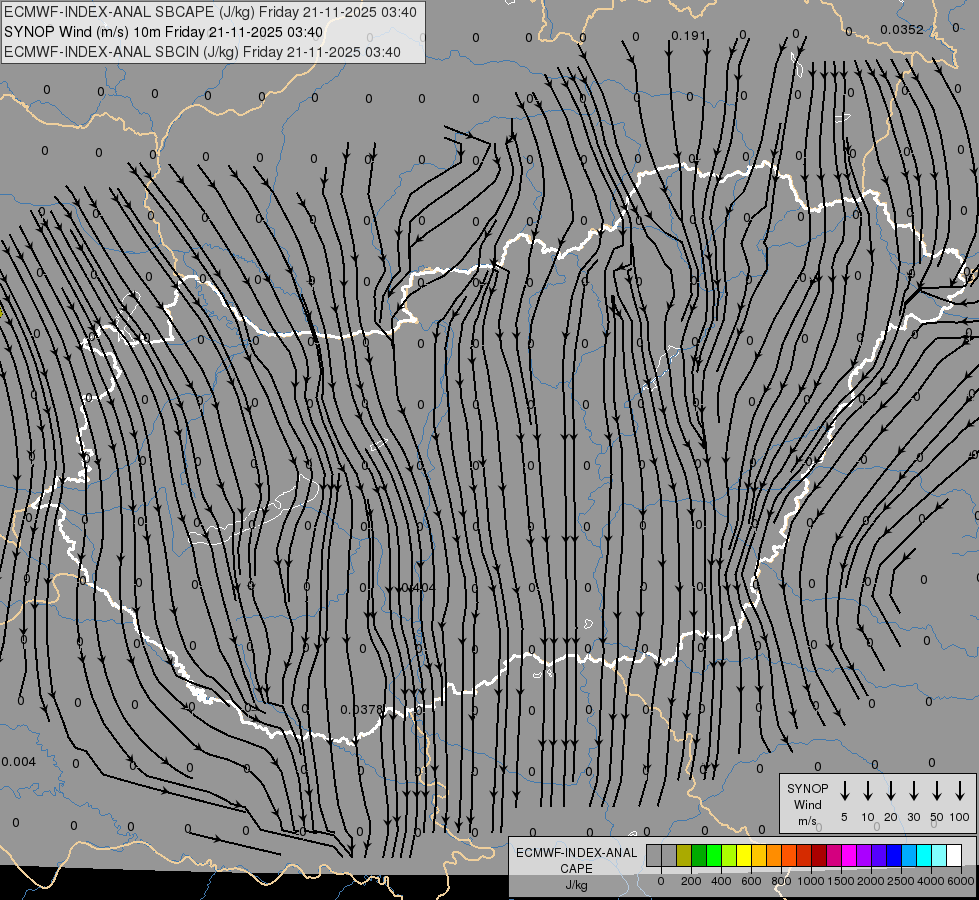Click the map value '0.0378'

point(361,710)
